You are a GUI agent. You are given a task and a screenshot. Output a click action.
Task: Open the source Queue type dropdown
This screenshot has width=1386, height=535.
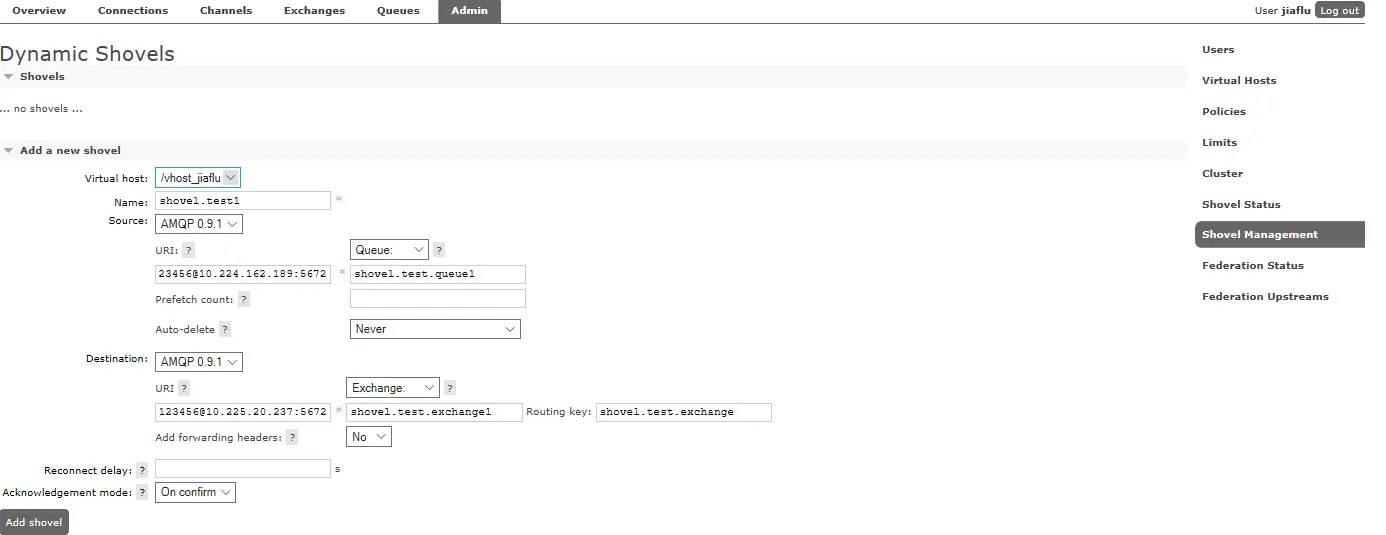point(389,250)
